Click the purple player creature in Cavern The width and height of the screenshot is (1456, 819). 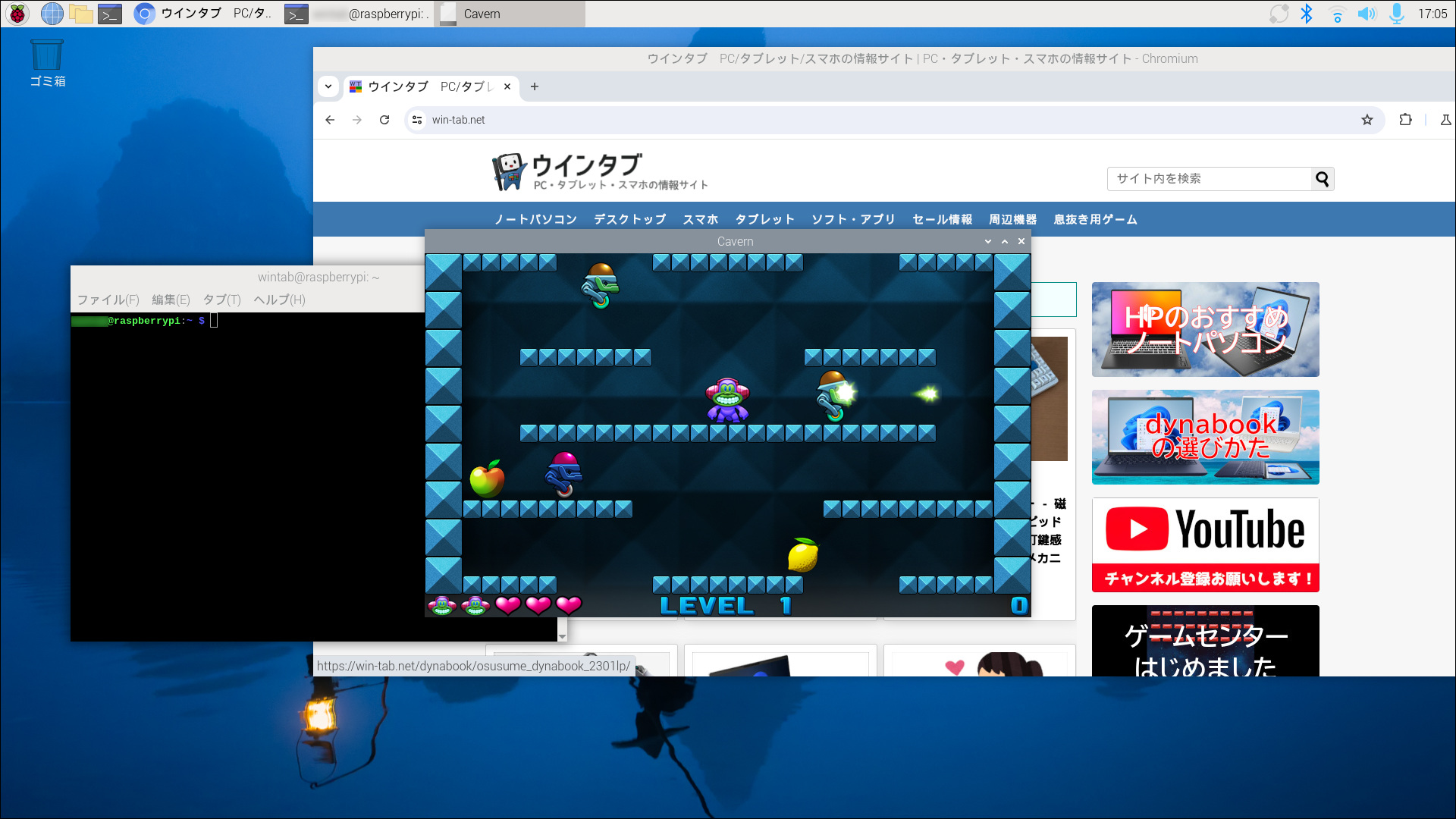(x=727, y=400)
